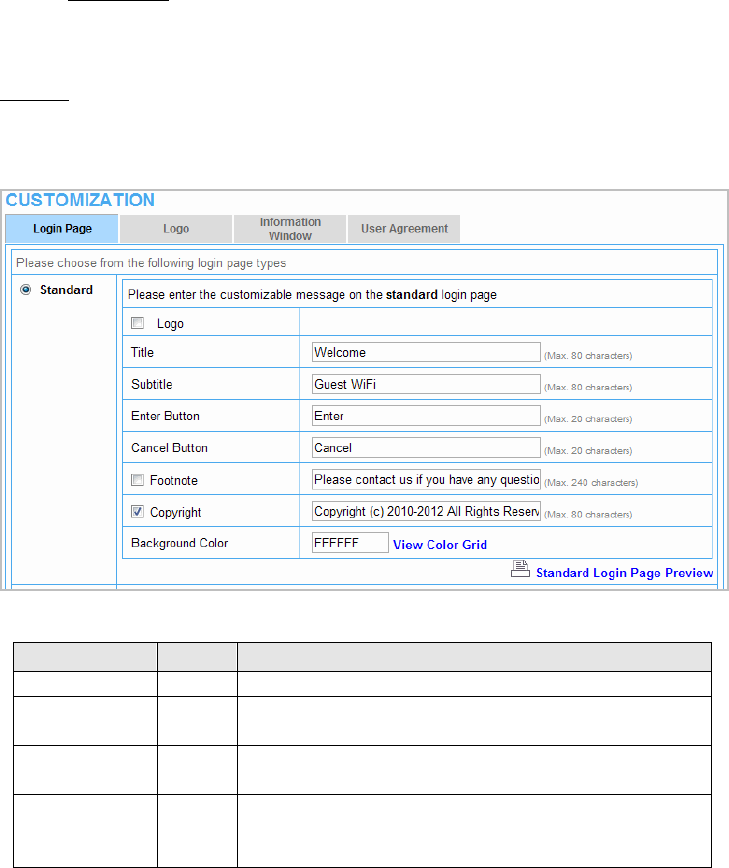Click the Footnote message text field
Screen dimensions: 729x868
tap(426, 479)
